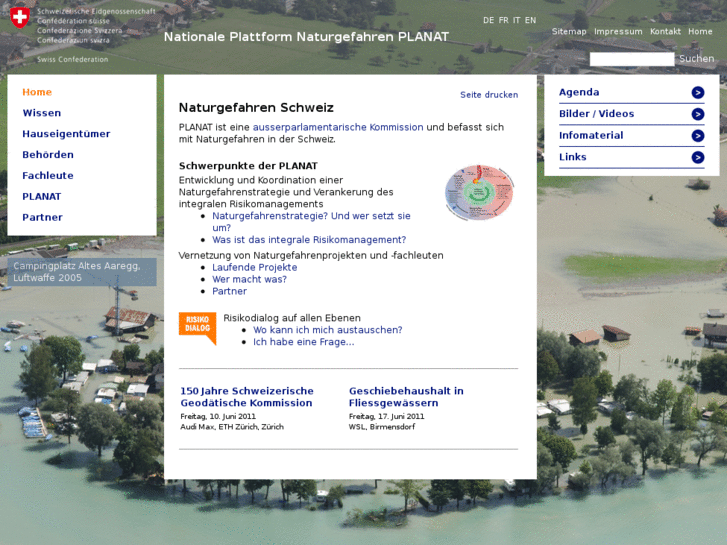Click the Campingplatz Altes Aaregg photo caption
The width and height of the screenshot is (727, 545).
tap(82, 272)
